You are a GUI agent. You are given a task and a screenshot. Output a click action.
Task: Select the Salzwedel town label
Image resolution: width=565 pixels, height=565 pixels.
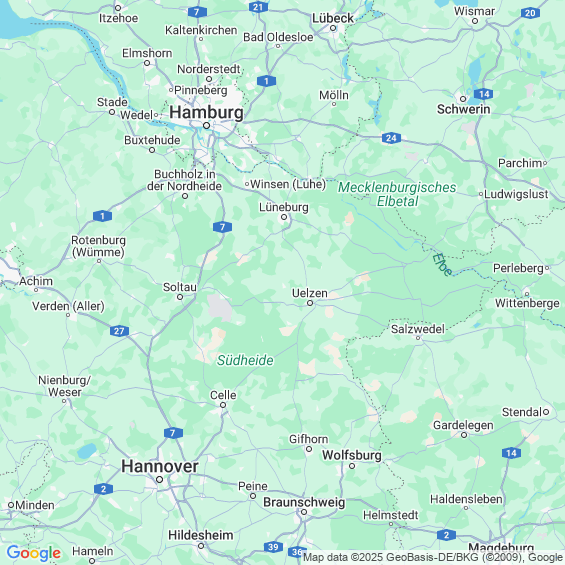pos(418,329)
